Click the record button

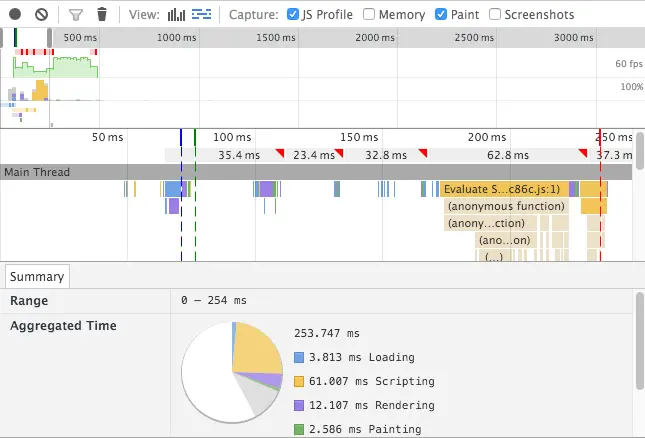15,14
